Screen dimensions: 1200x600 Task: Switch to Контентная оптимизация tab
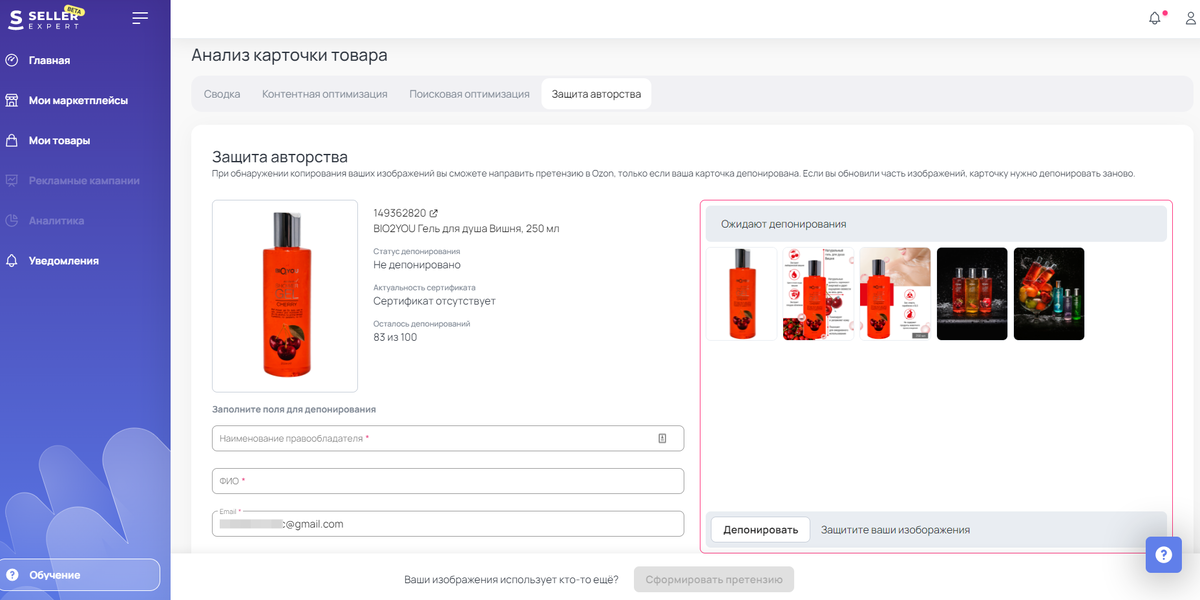[x=325, y=94]
